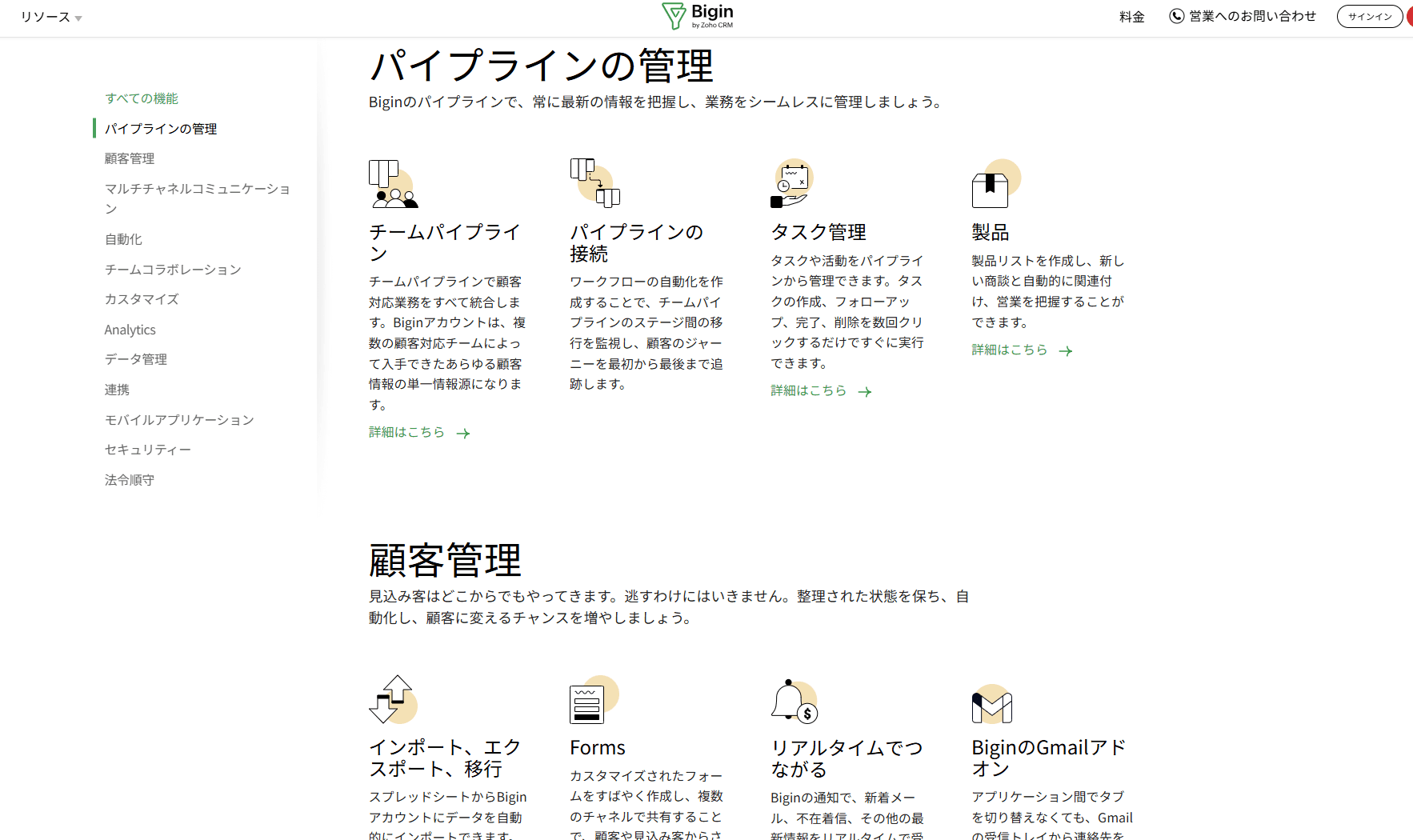Open Analytics sidebar item
The image size is (1413, 840).
(130, 330)
